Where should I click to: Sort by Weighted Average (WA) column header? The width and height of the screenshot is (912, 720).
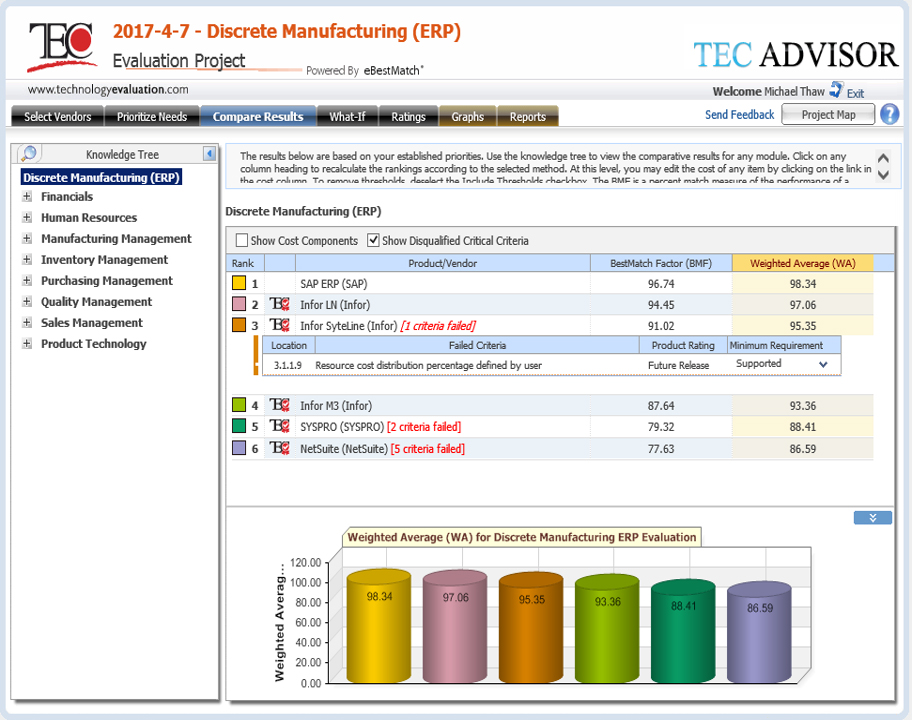click(x=803, y=263)
